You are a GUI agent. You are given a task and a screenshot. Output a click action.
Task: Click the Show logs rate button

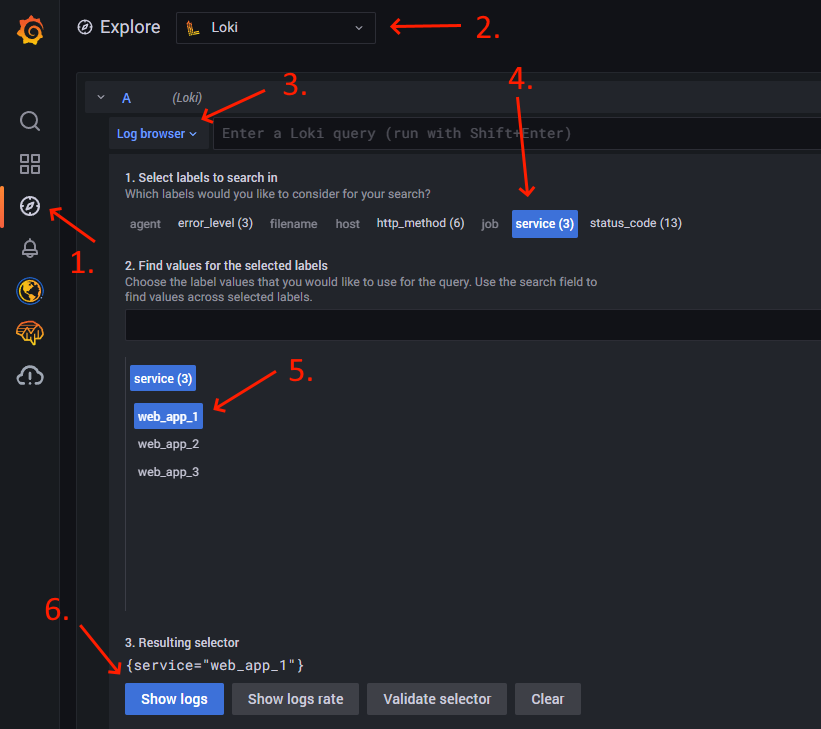[295, 699]
